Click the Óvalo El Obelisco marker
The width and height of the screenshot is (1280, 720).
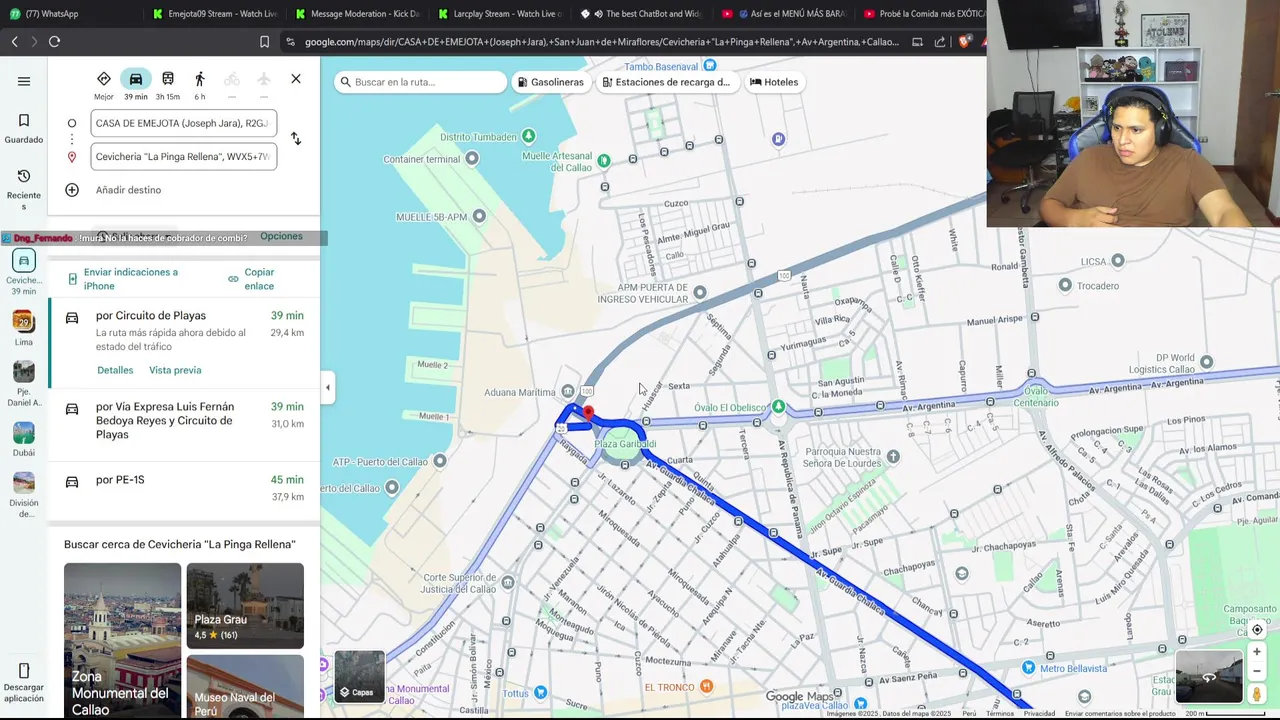(x=778, y=407)
